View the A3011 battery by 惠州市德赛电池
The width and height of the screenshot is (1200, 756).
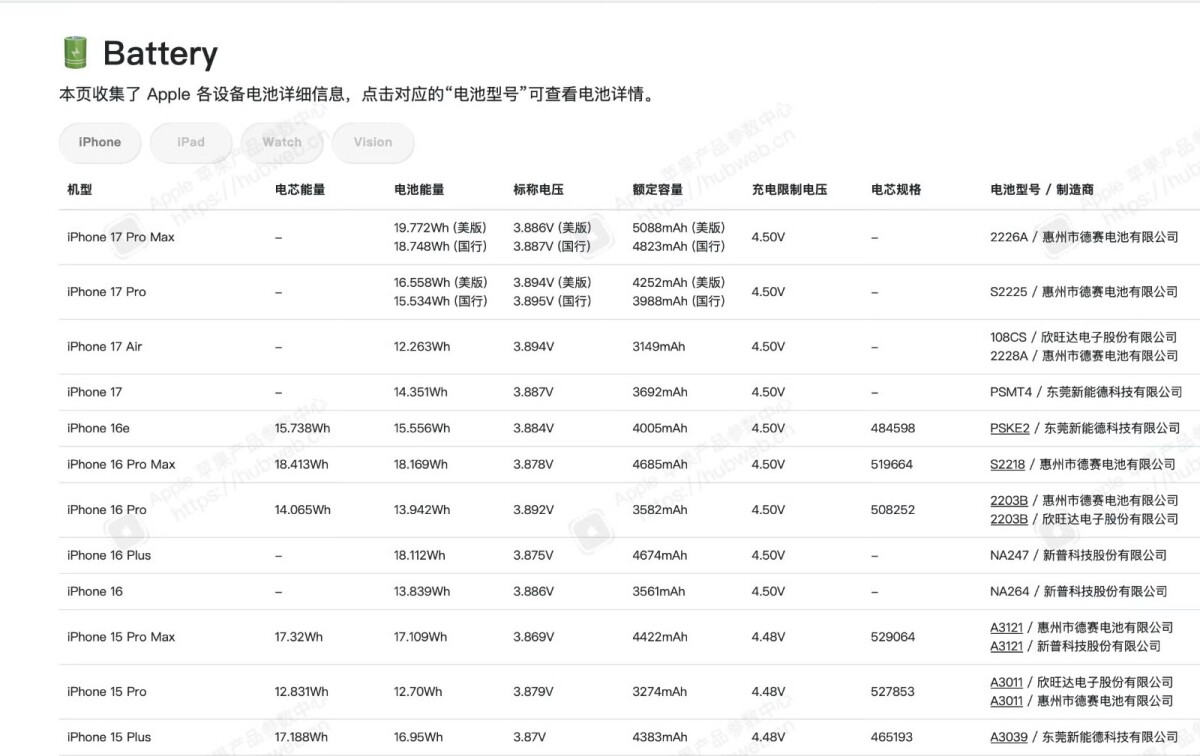(1006, 701)
